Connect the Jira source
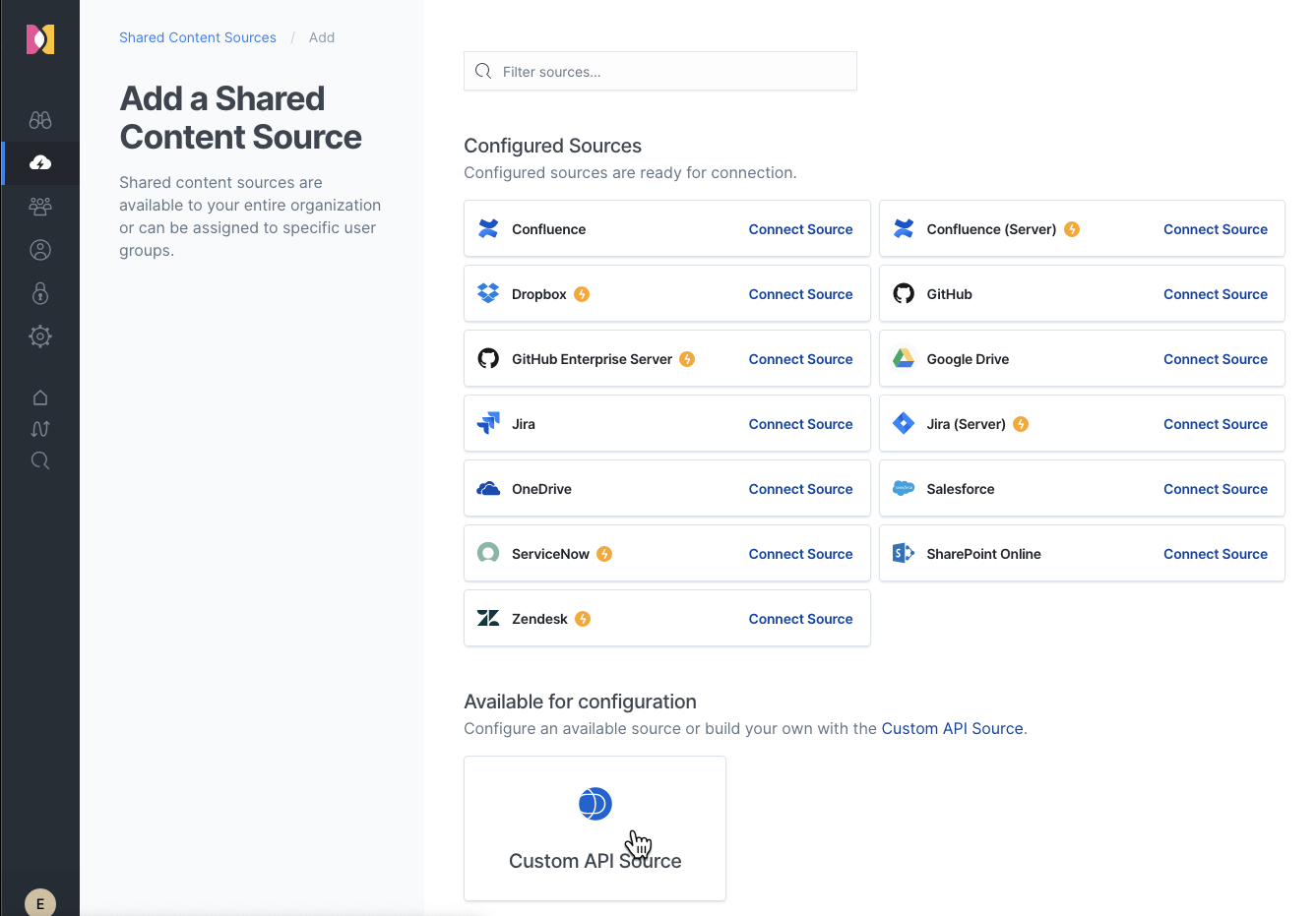 [x=800, y=424]
